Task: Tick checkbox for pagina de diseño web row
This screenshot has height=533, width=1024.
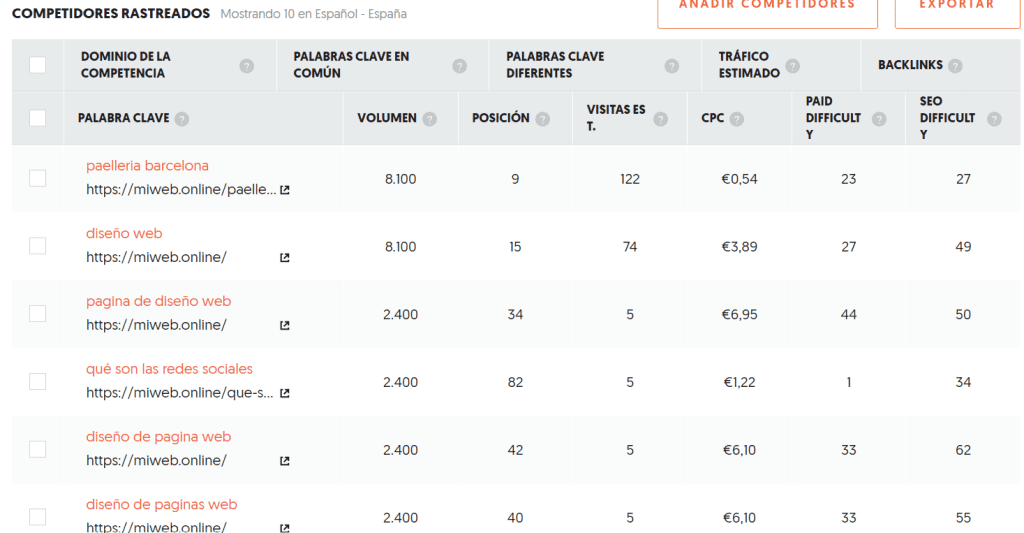Action: tap(37, 314)
